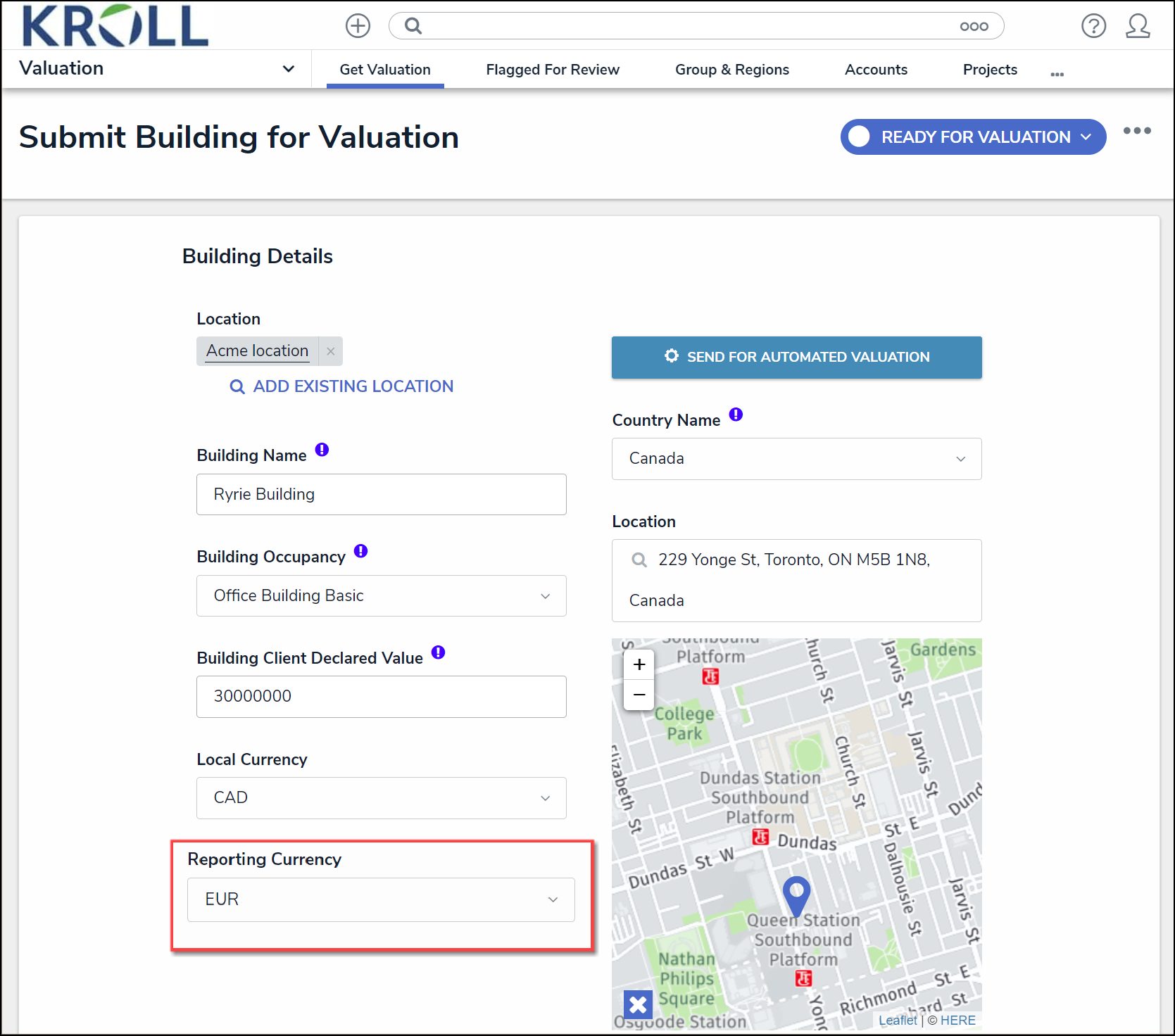Open the Valuation app switcher dropdown

(x=156, y=69)
